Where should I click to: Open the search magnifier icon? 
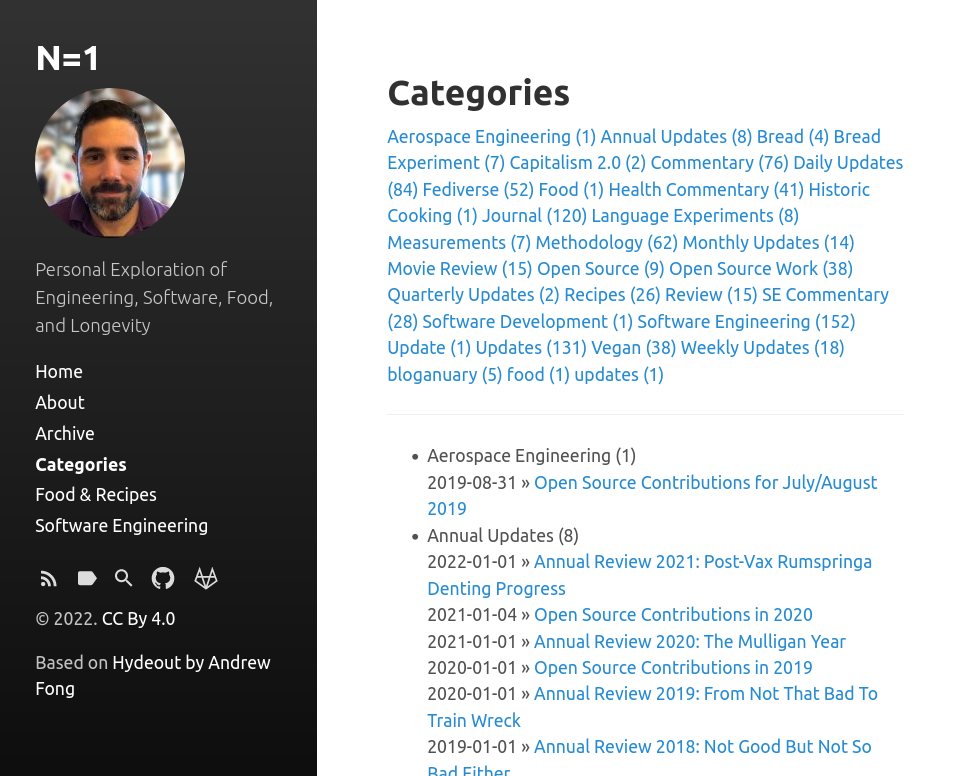coord(124,579)
